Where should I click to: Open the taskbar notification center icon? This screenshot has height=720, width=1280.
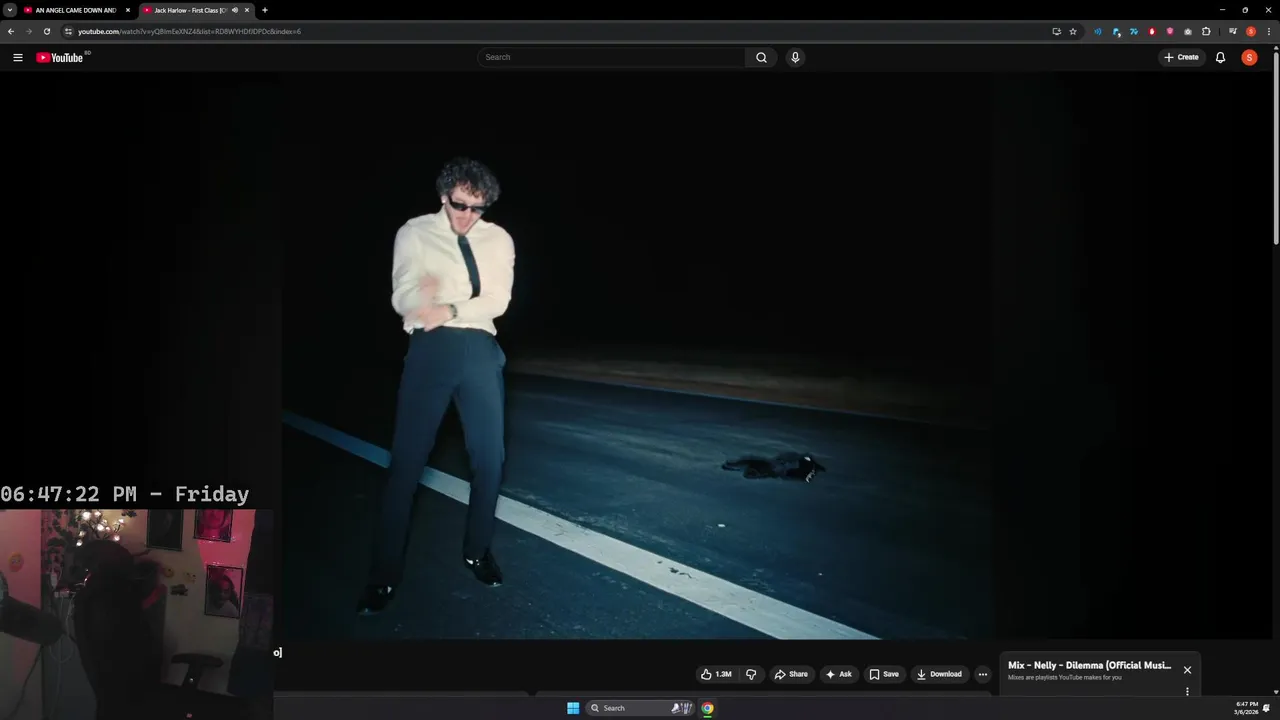click(x=1267, y=708)
